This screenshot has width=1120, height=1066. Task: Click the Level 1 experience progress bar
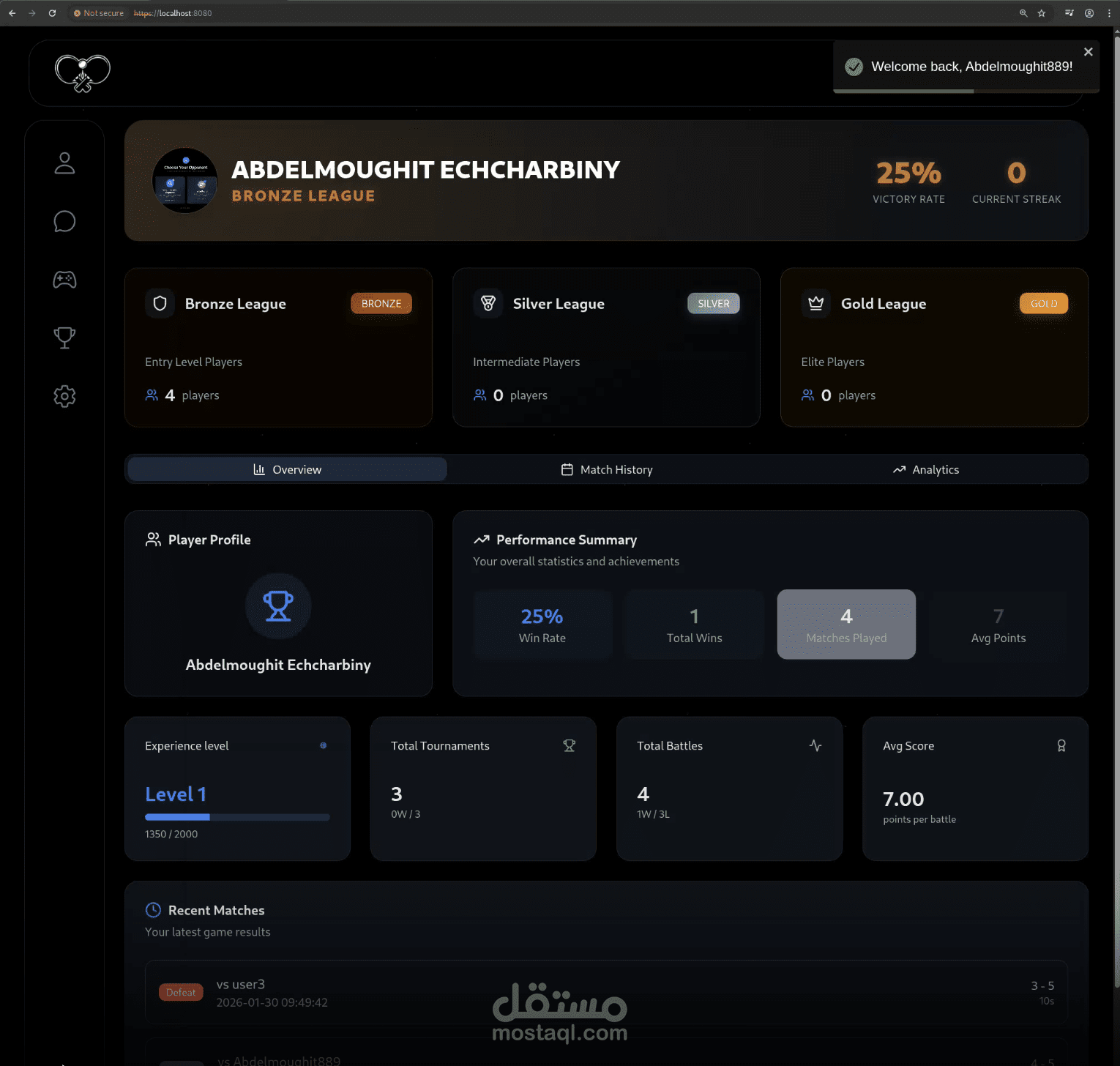pos(237,816)
